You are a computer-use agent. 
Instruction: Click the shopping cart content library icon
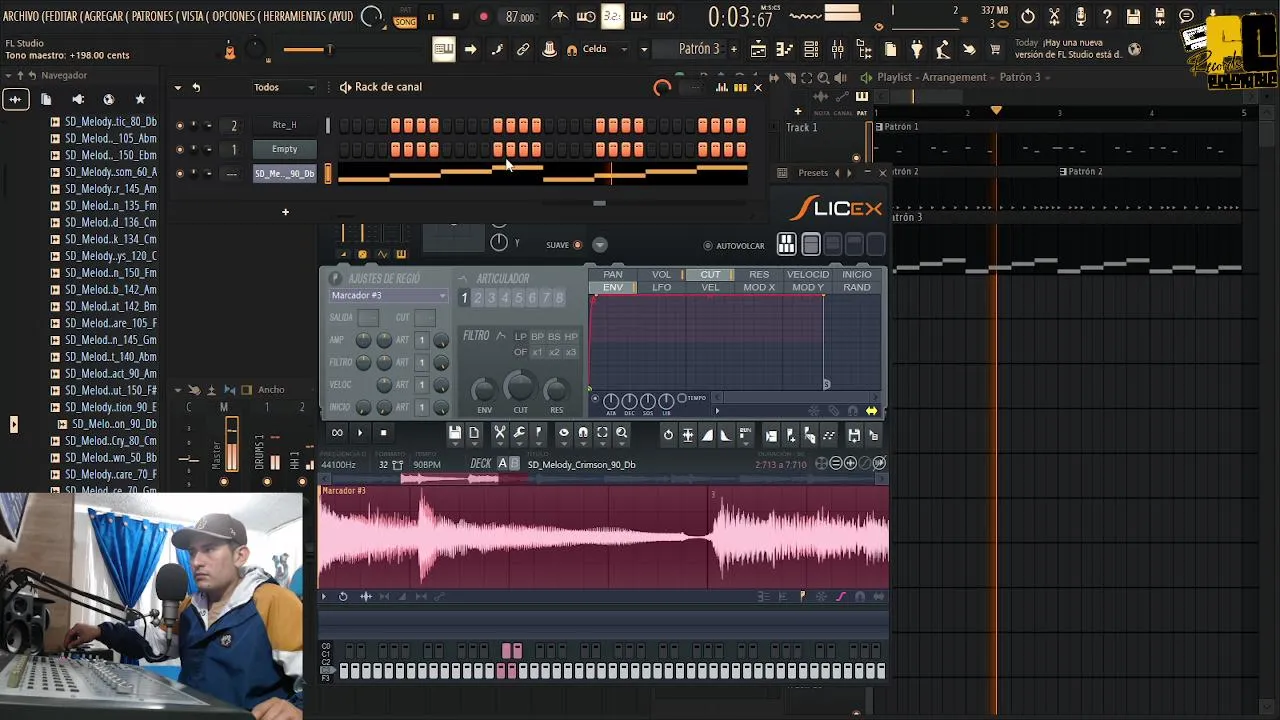tap(995, 49)
